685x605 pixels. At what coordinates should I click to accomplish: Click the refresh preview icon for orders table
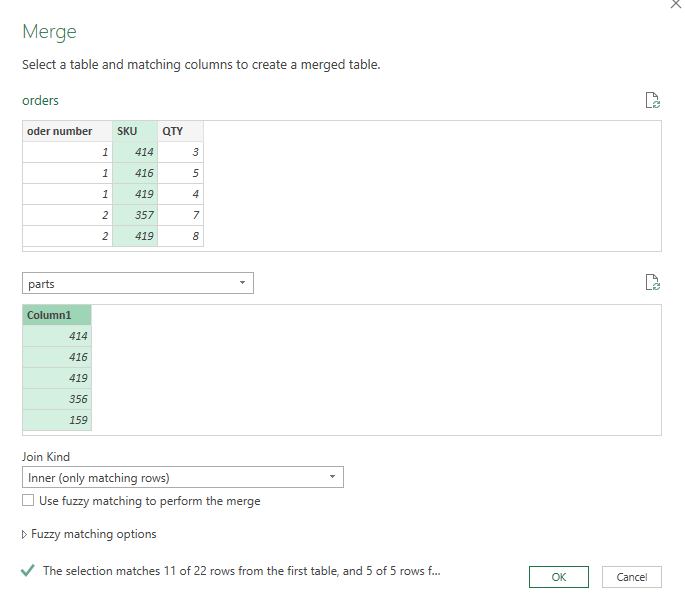(653, 100)
